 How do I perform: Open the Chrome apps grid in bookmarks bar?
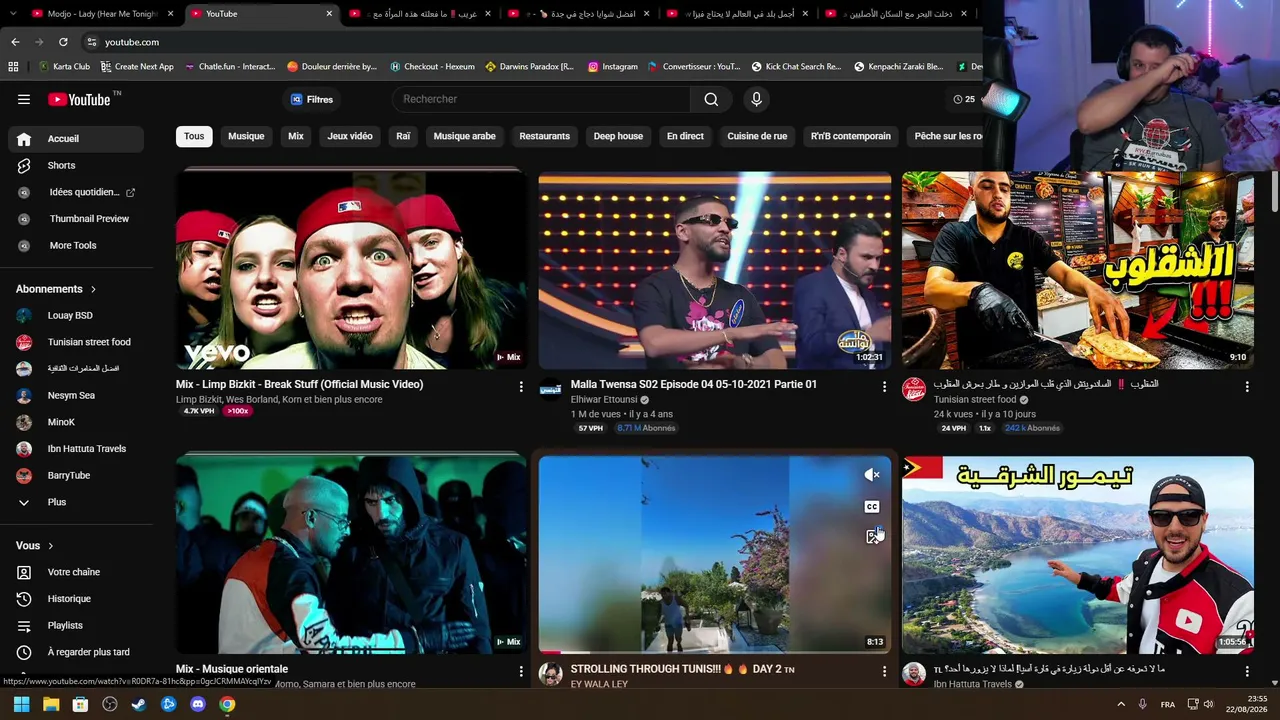(13, 67)
